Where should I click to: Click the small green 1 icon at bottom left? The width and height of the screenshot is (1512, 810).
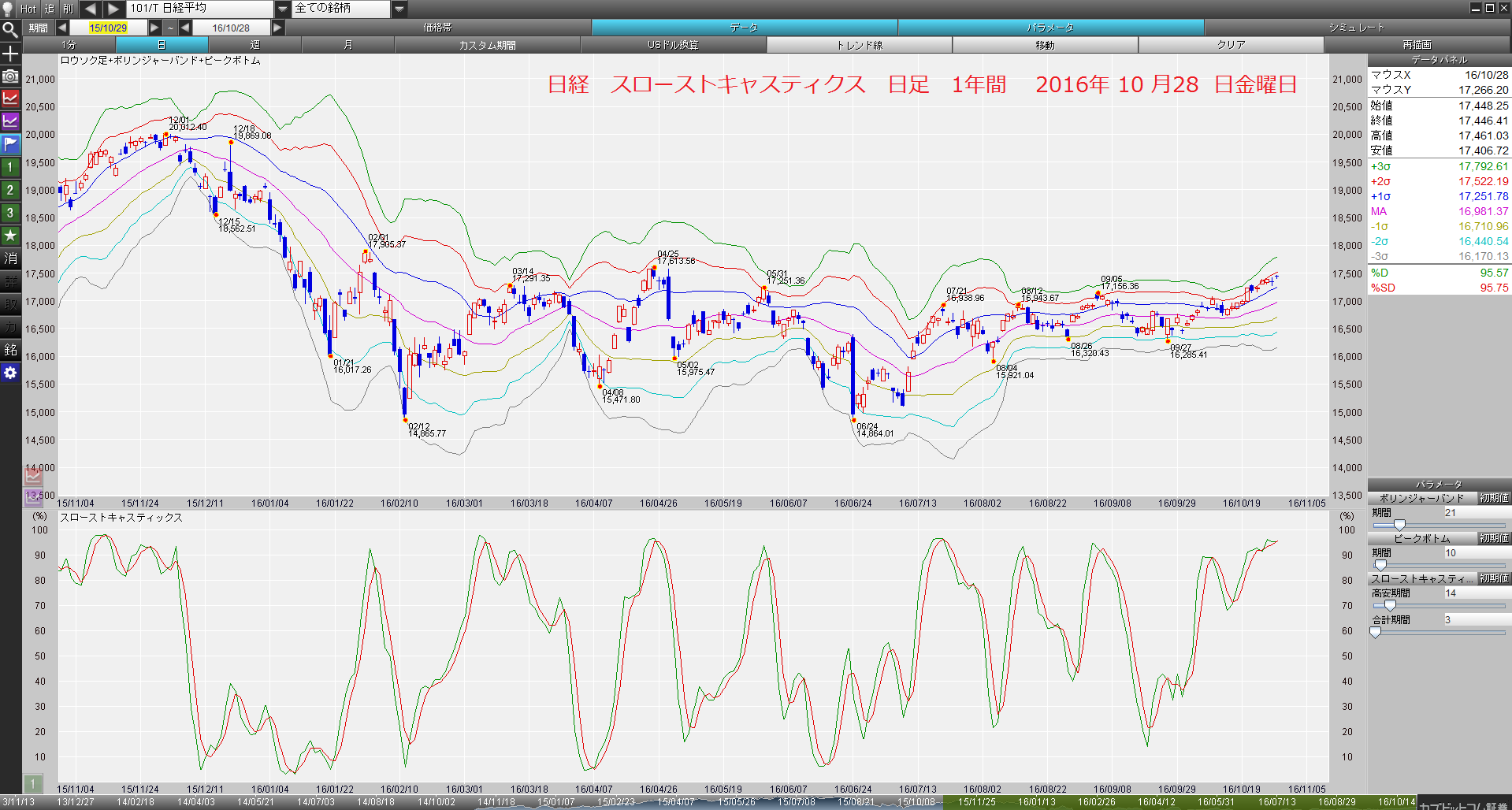tap(32, 783)
